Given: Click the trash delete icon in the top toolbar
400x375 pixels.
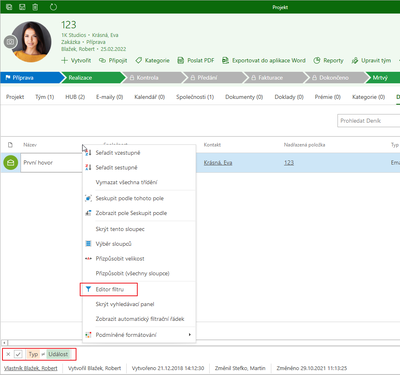Looking at the screenshot, I should point(35,7).
